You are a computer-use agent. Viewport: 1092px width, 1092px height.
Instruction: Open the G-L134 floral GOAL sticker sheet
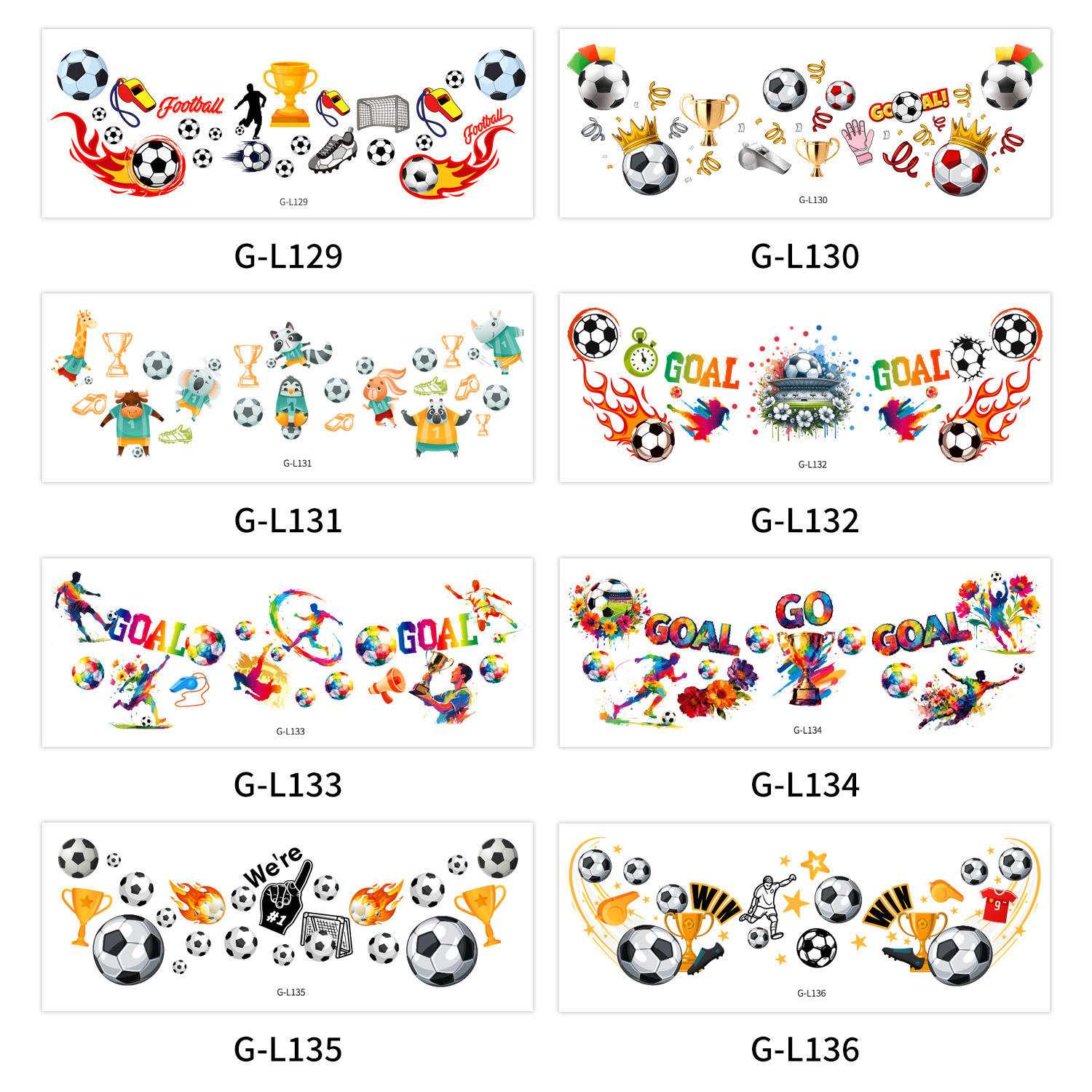tap(804, 652)
